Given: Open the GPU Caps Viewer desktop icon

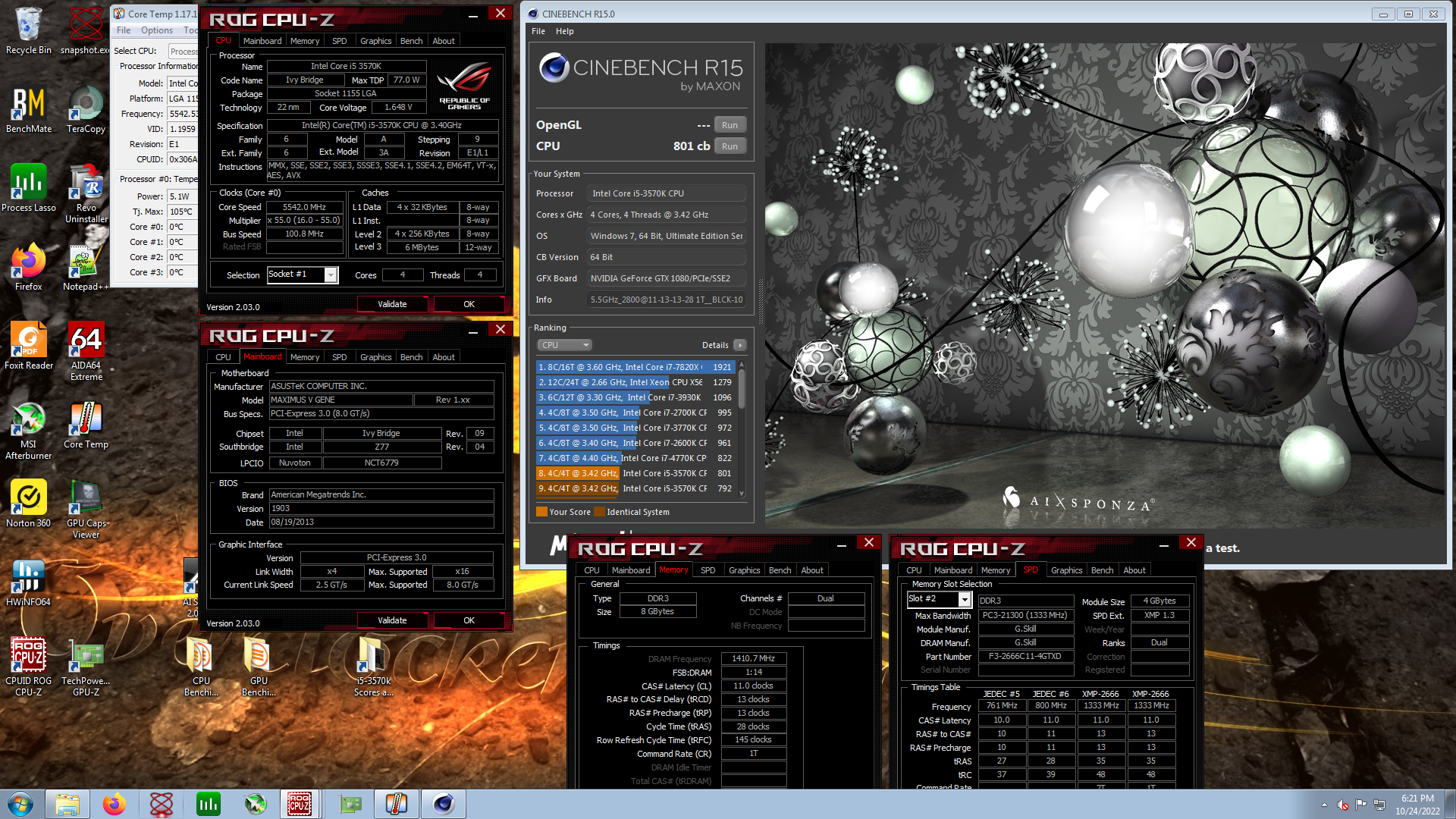Looking at the screenshot, I should pyautogui.click(x=86, y=509).
